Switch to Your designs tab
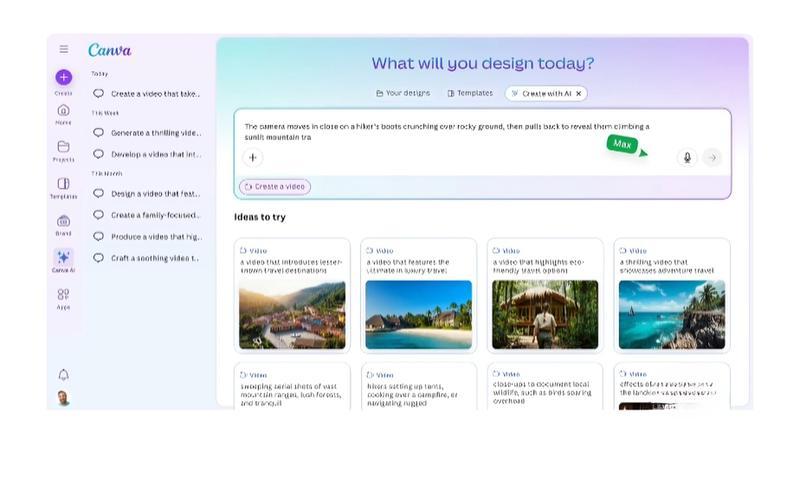The width and height of the screenshot is (800, 500). pyautogui.click(x=403, y=93)
